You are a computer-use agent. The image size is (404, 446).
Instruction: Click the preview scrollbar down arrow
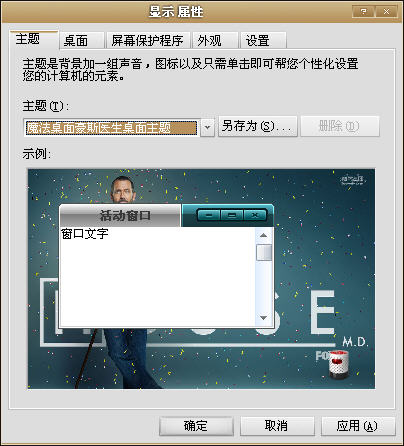point(264,318)
